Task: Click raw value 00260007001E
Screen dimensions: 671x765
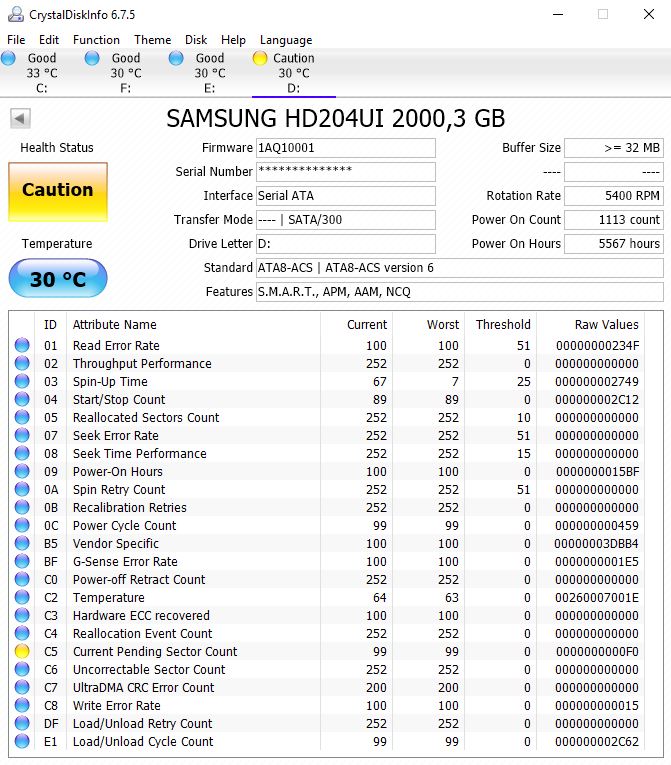Action: coord(597,597)
